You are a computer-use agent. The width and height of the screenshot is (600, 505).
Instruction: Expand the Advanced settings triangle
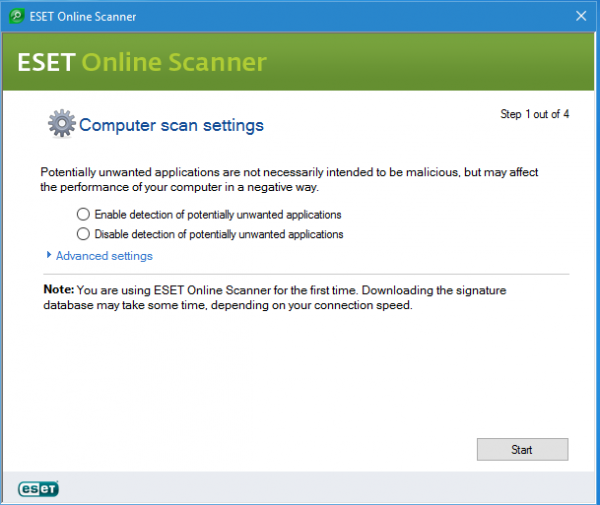pyautogui.click(x=49, y=255)
